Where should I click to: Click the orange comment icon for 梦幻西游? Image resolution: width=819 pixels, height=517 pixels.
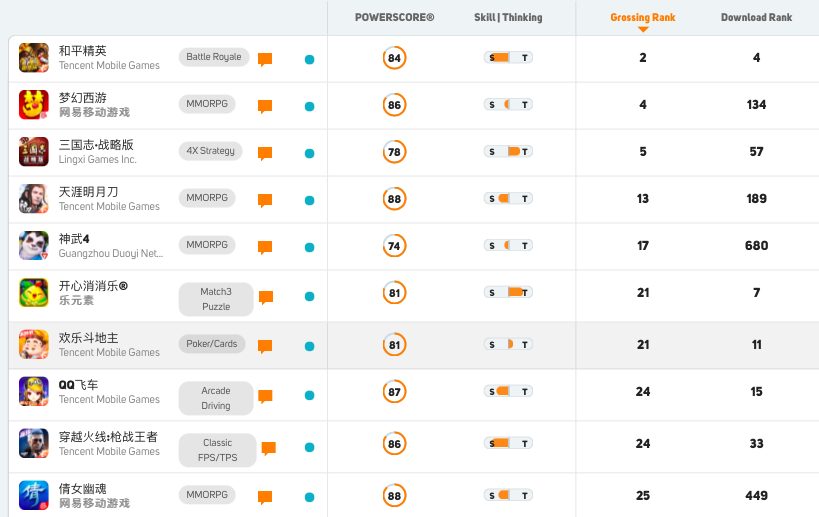[x=265, y=107]
